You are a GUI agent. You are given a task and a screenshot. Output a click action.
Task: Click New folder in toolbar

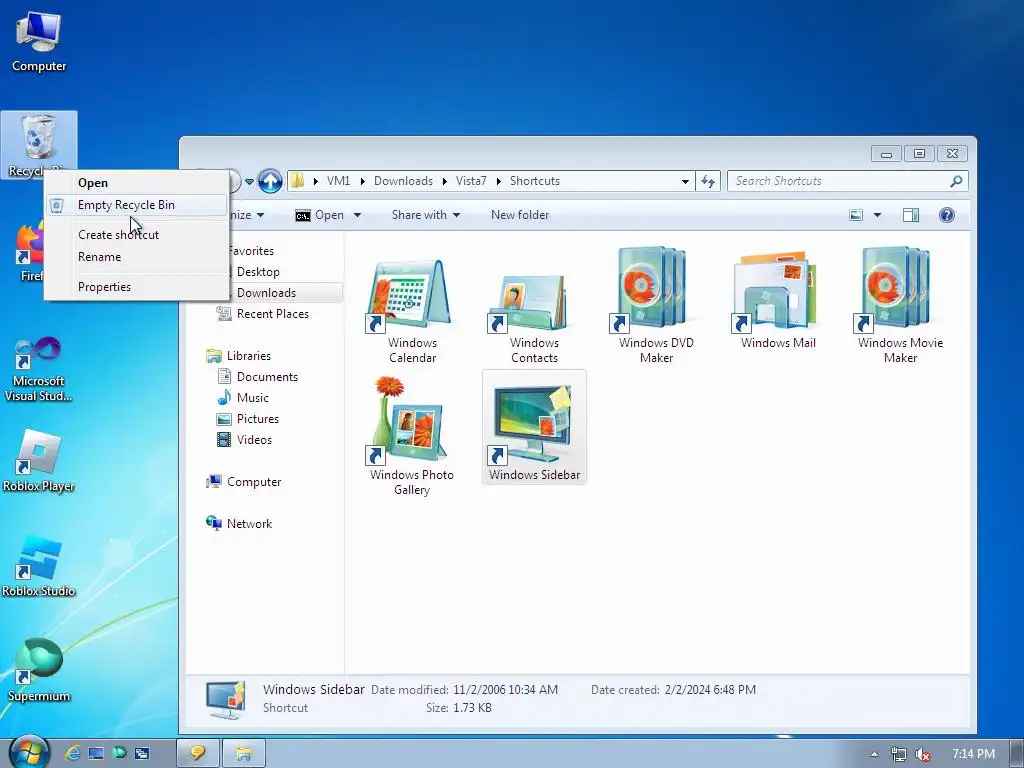[x=520, y=215]
